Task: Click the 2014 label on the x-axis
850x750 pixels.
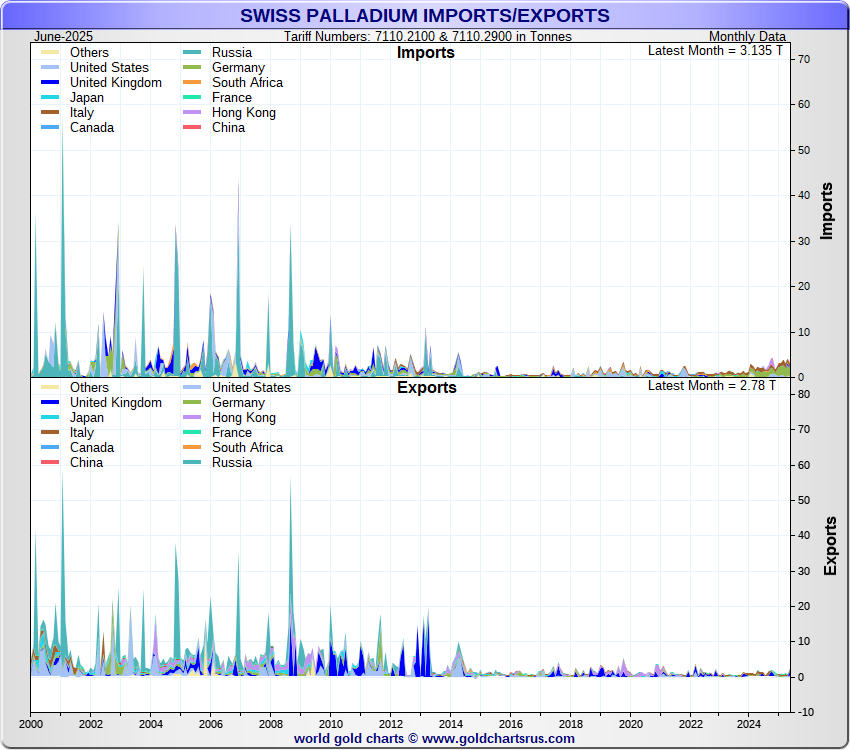Action: pos(450,723)
